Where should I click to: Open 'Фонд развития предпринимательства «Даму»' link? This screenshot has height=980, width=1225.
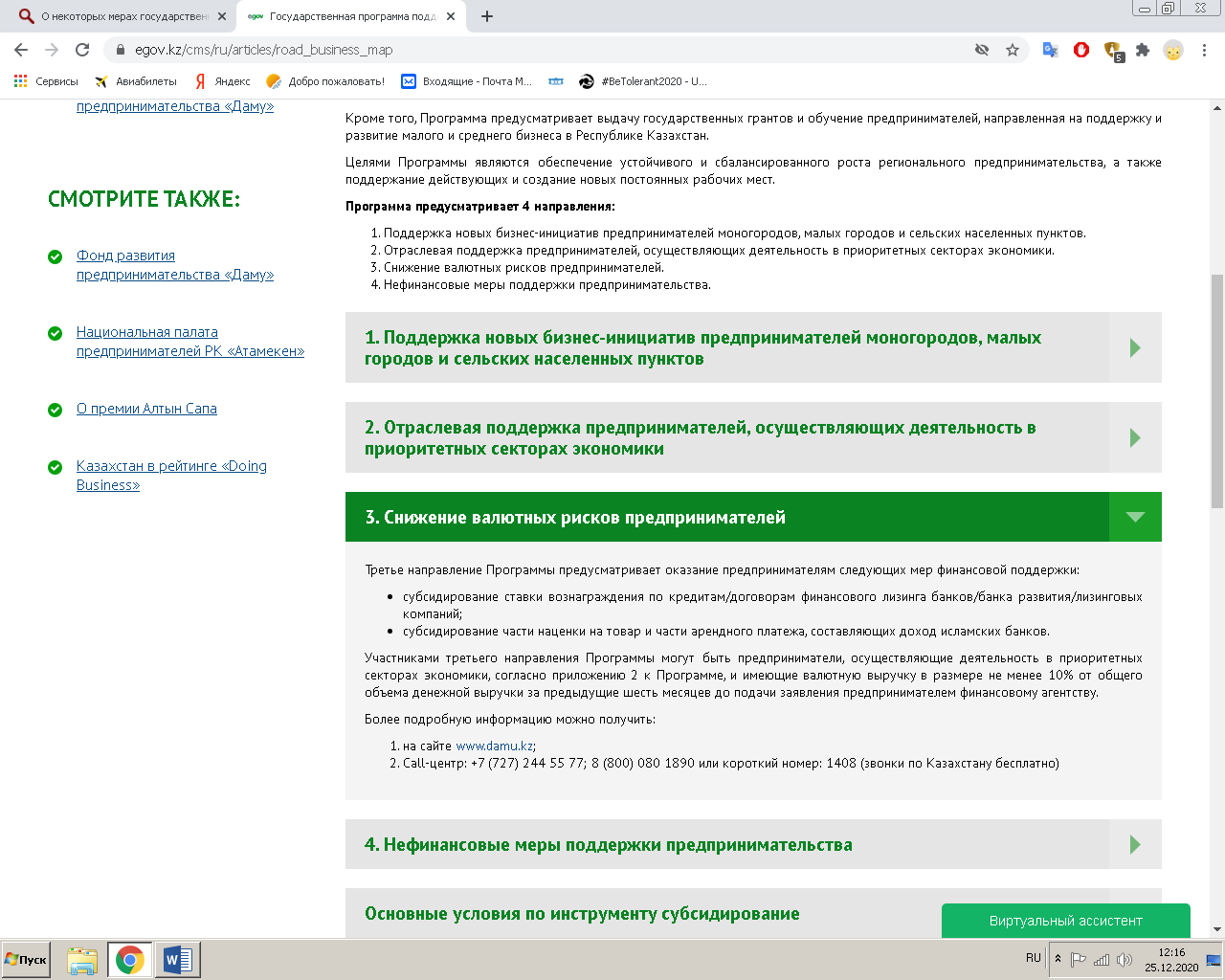175,265
